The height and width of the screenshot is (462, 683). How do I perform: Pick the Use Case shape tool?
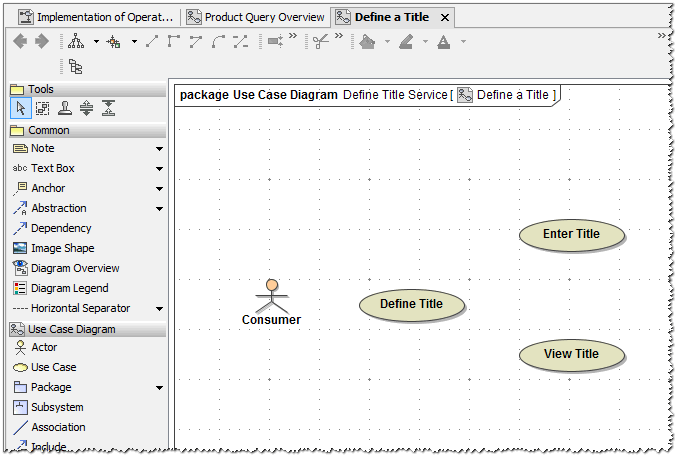(x=53, y=368)
